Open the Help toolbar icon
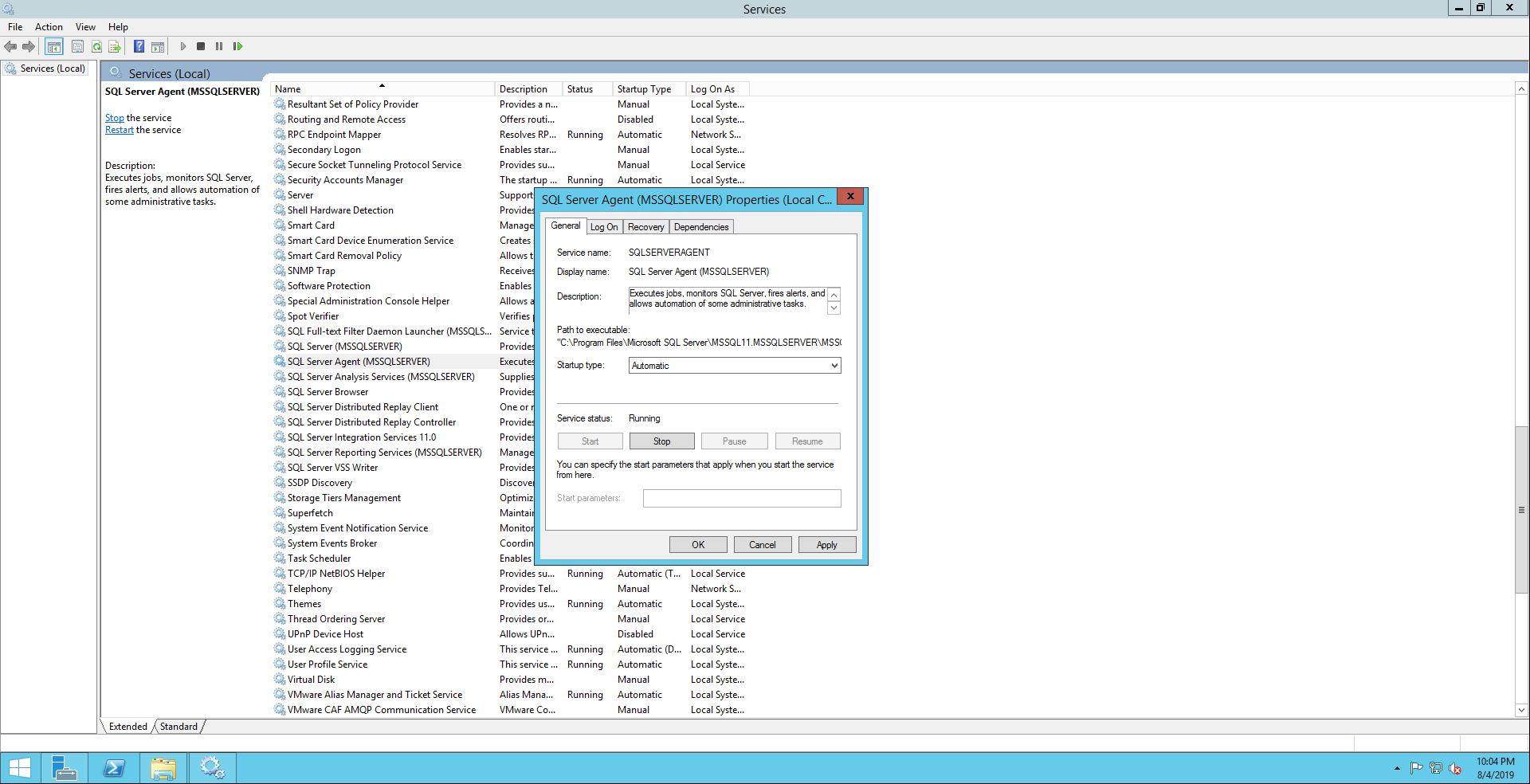 tap(139, 47)
